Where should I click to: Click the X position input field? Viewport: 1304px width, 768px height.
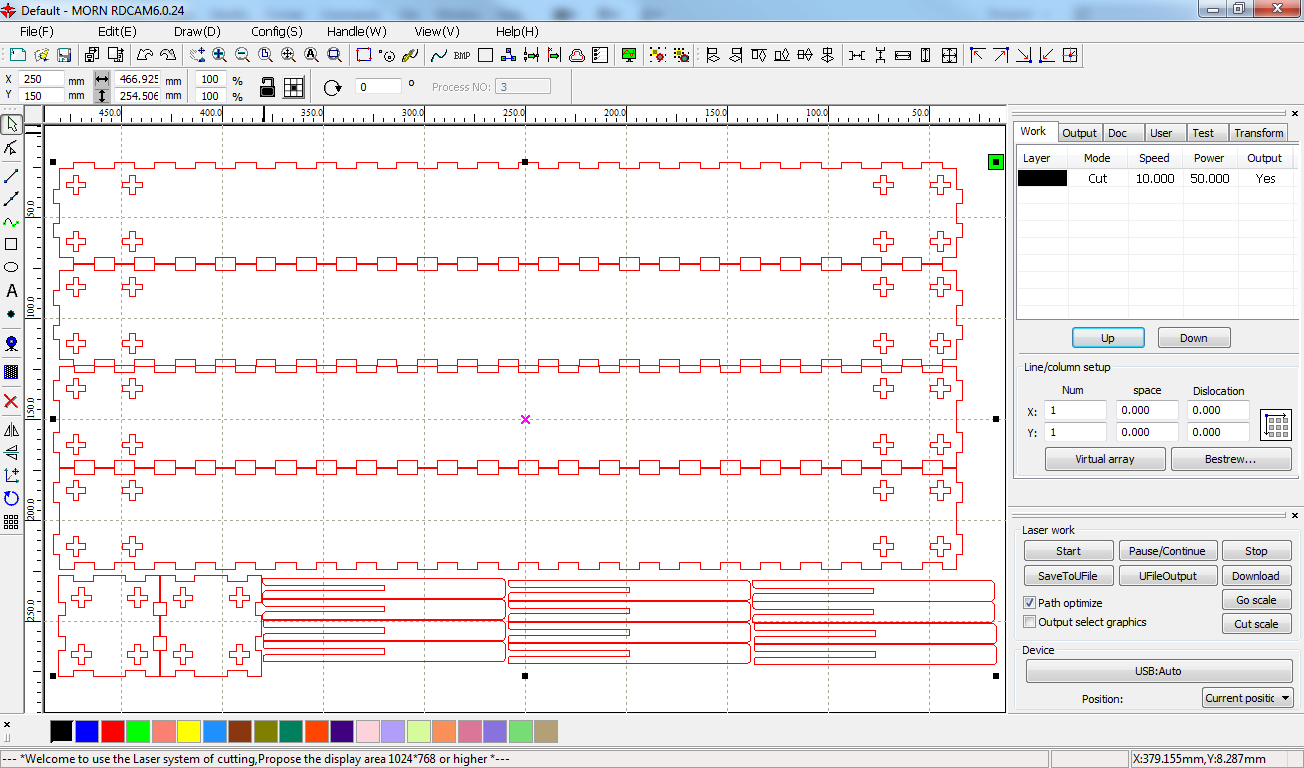point(42,79)
